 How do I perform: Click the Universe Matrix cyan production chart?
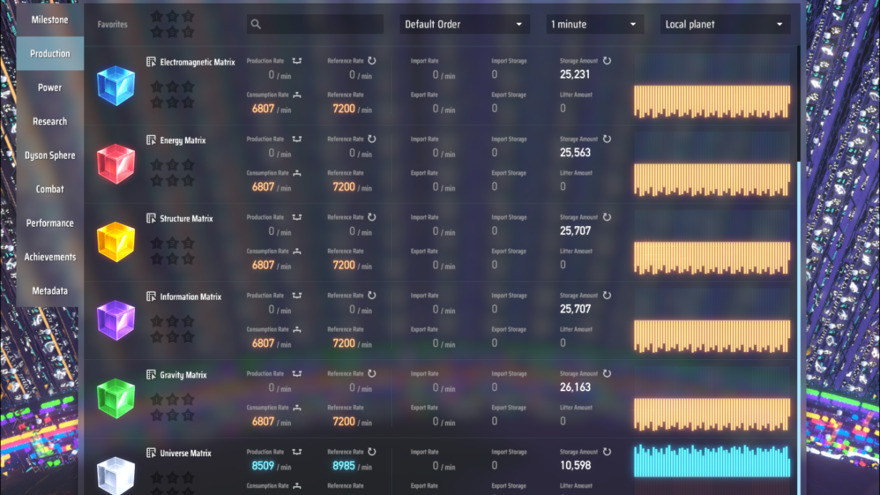click(x=711, y=461)
